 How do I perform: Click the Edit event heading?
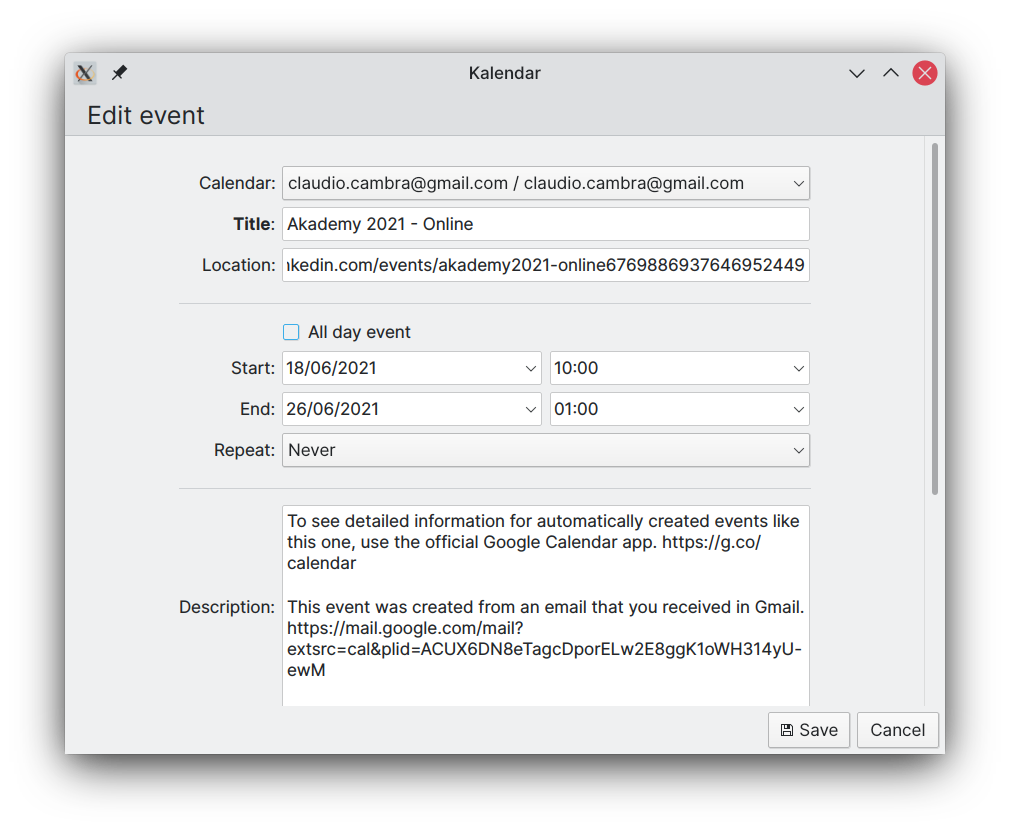click(146, 115)
